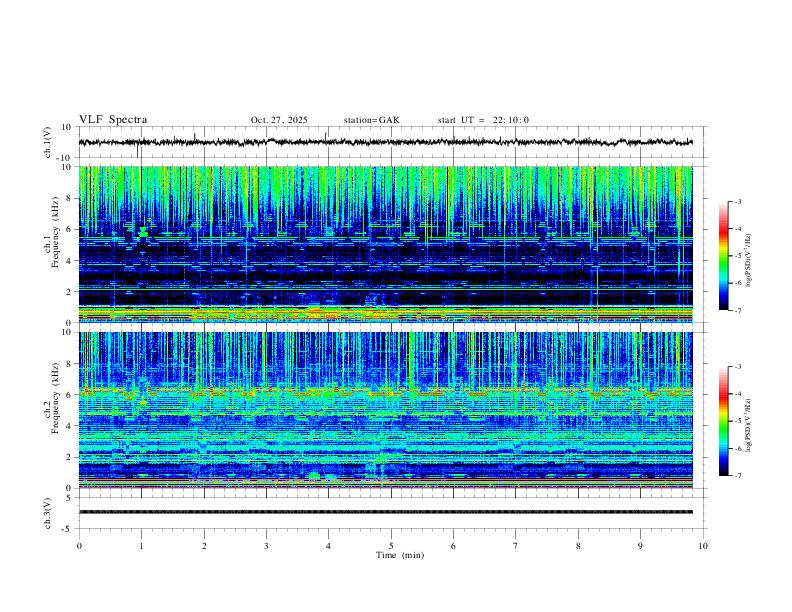This screenshot has width=792, height=612.
Task: Click the '-7' label on ch.2 colorbar
Action: 737,476
